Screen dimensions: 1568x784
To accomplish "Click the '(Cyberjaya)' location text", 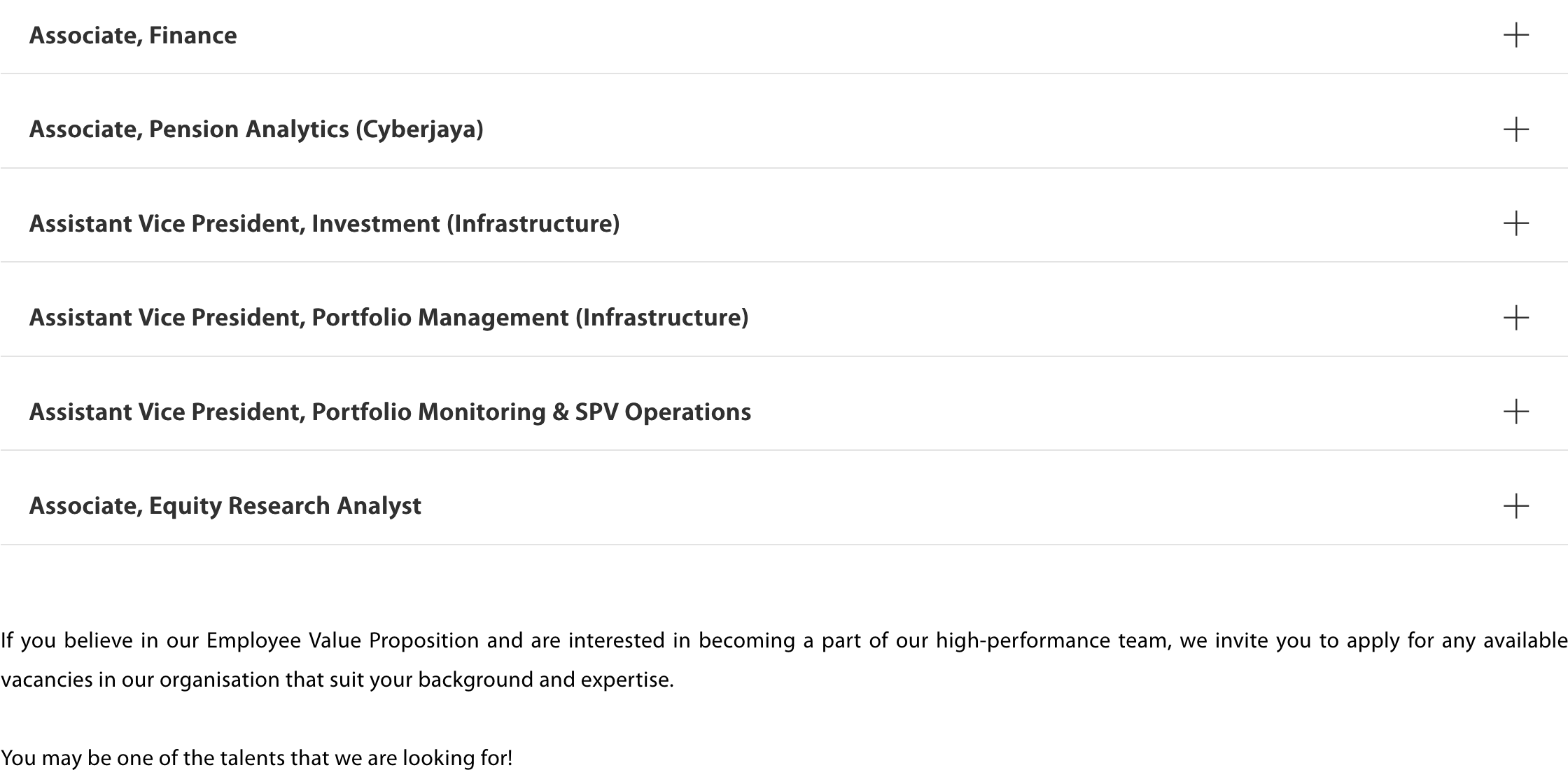I will [419, 129].
